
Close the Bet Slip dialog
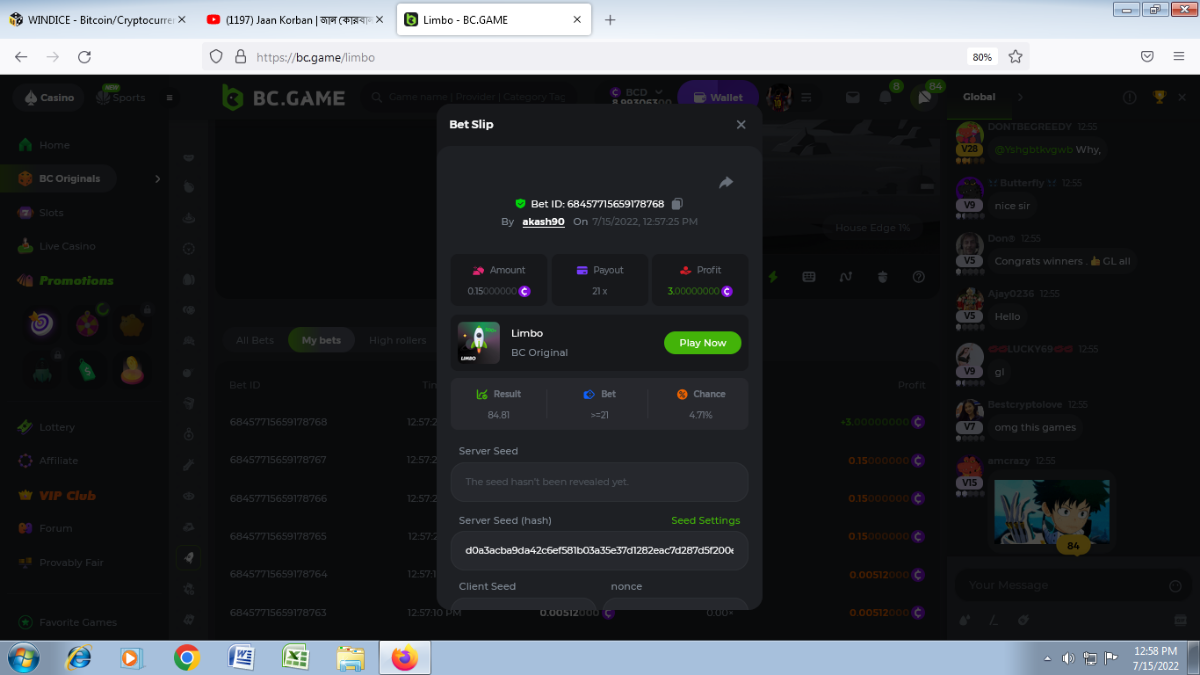tap(741, 125)
